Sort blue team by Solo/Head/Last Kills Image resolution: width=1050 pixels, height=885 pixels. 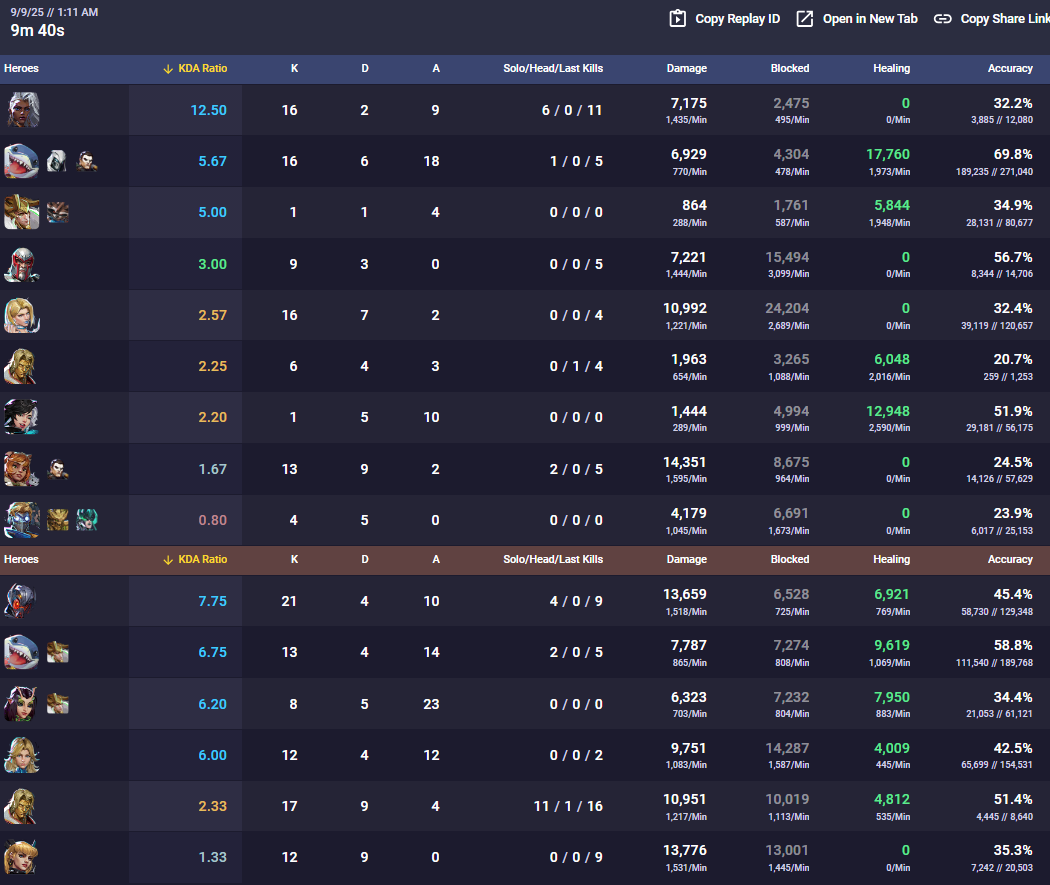(553, 68)
